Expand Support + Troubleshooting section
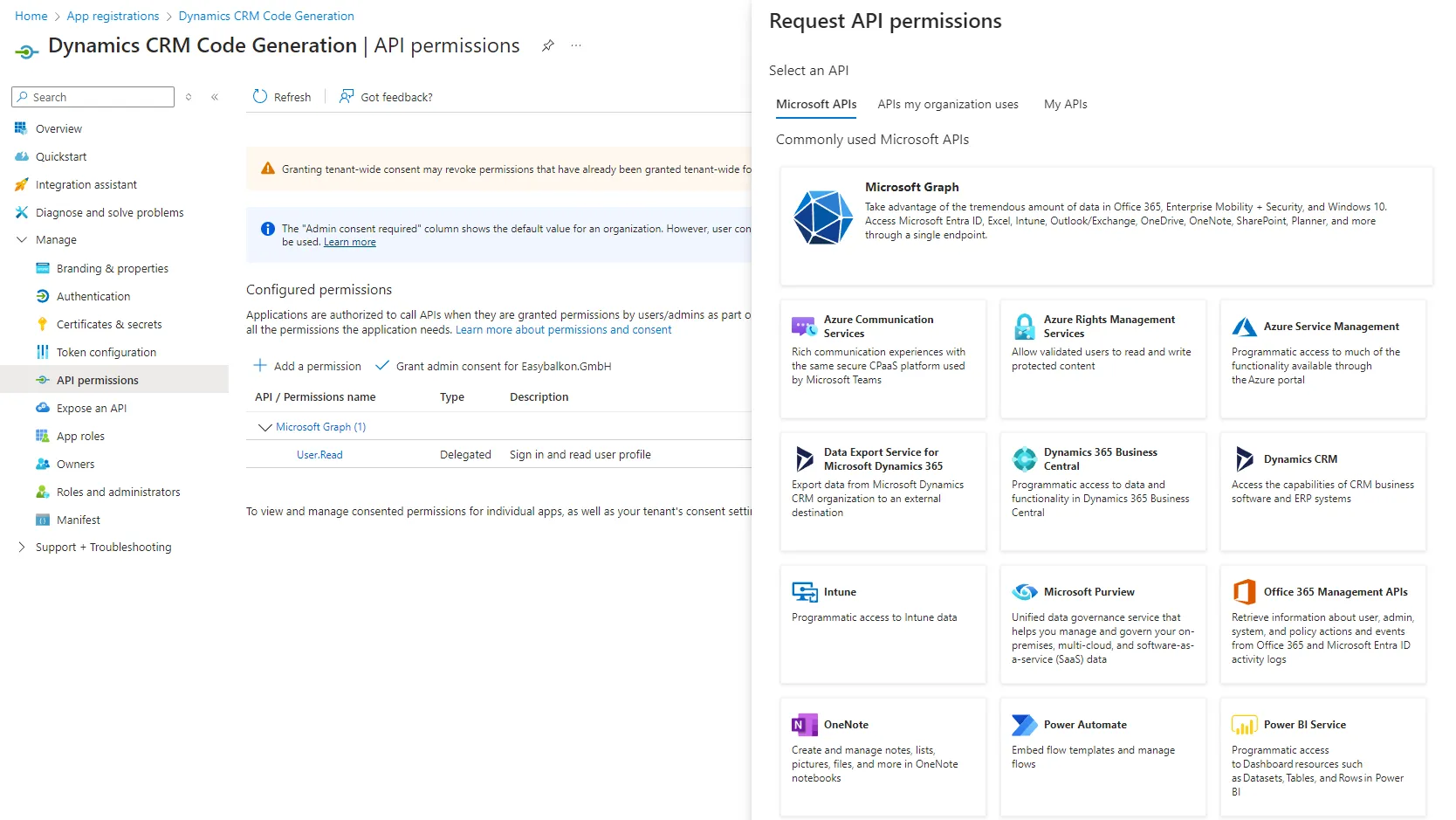1456x820 pixels. (22, 547)
